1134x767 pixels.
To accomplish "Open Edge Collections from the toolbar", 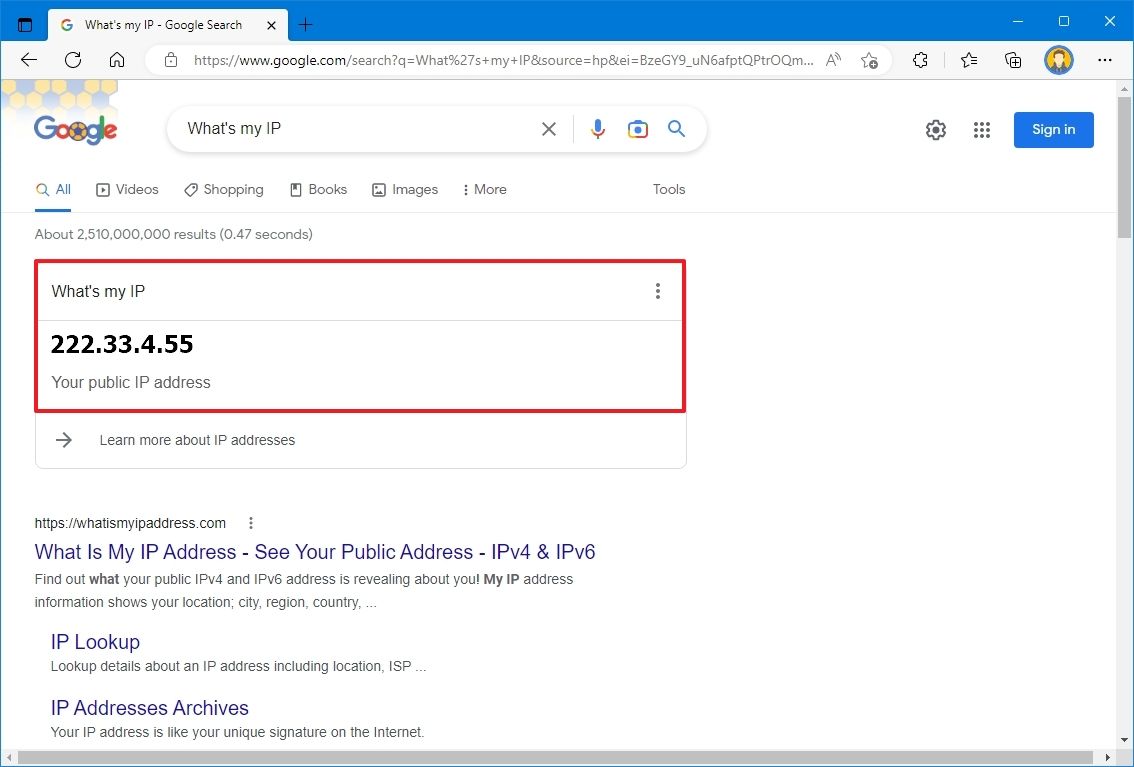I will [x=1012, y=60].
